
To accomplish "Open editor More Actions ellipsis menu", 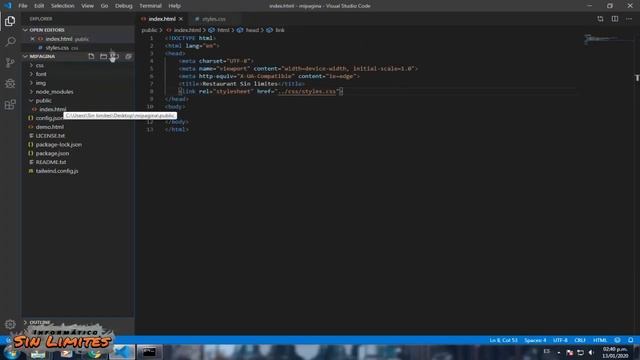I will pyautogui.click(x=629, y=19).
